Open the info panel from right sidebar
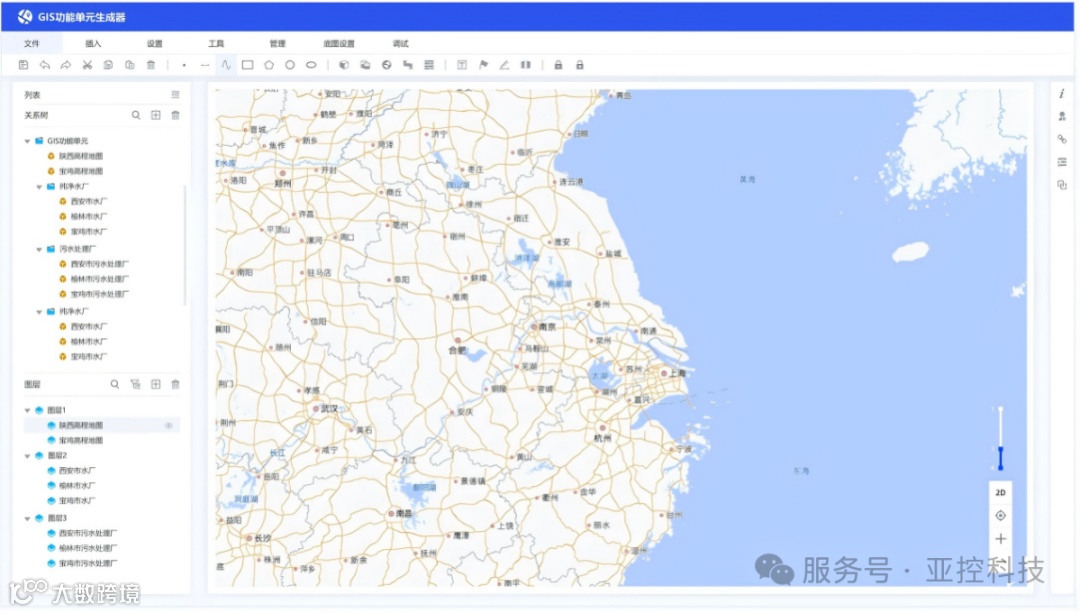This screenshot has height=613, width=1080. point(1061,94)
